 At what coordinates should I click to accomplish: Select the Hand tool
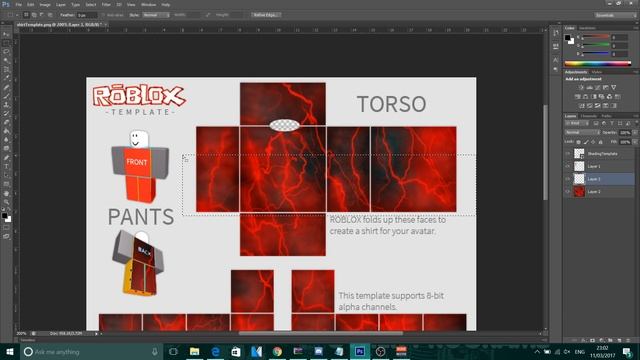[x=6, y=193]
